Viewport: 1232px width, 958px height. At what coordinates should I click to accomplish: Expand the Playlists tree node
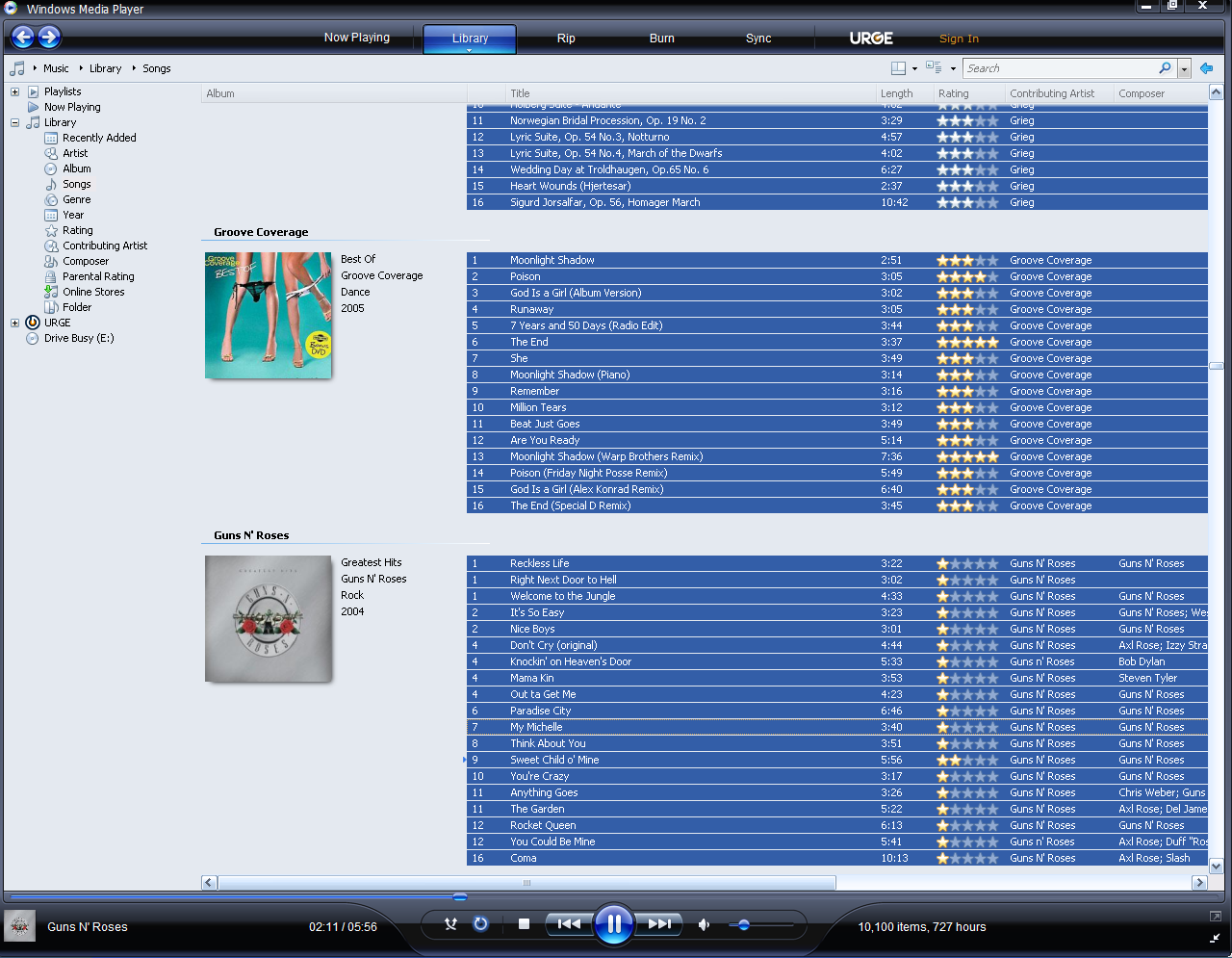(x=14, y=91)
